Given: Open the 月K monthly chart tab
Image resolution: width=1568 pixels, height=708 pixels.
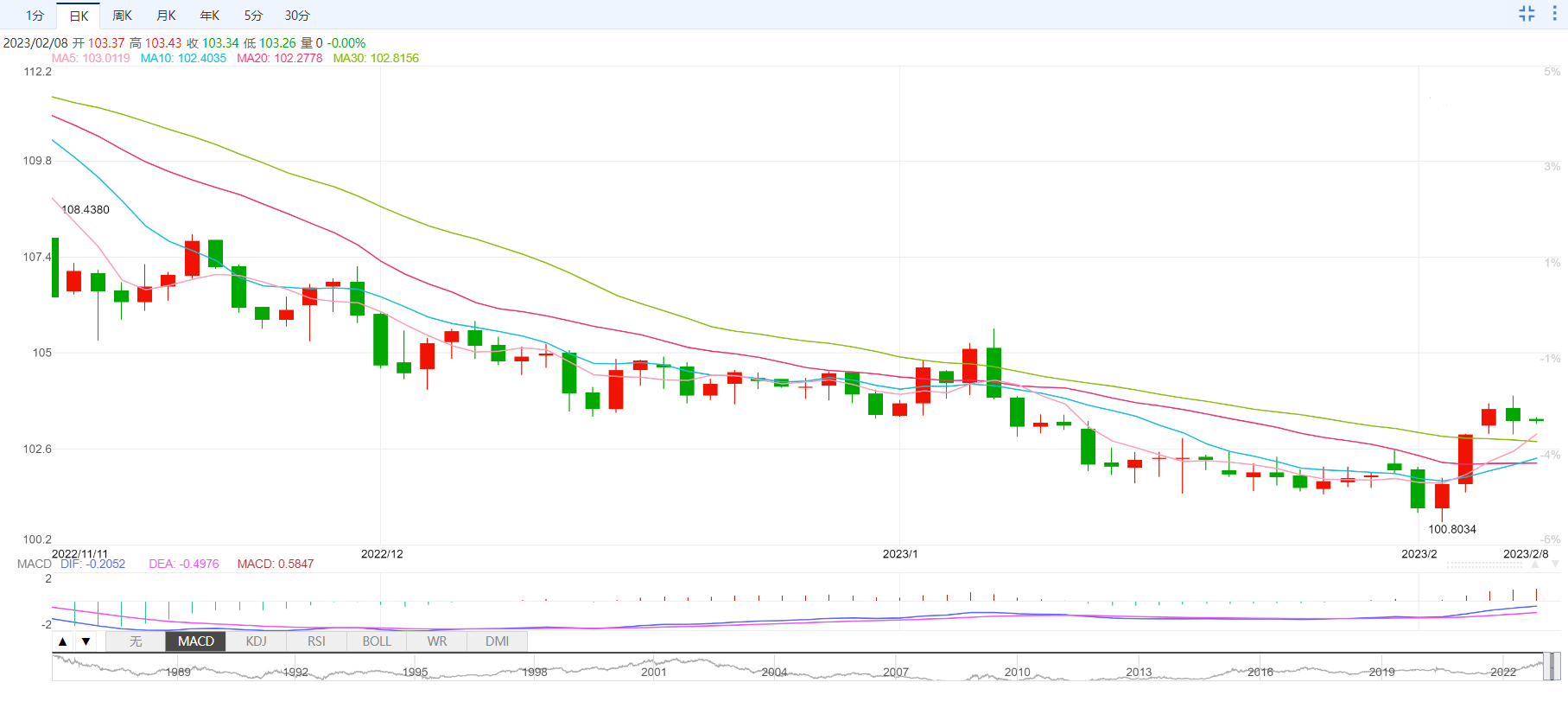Looking at the screenshot, I should 166,16.
